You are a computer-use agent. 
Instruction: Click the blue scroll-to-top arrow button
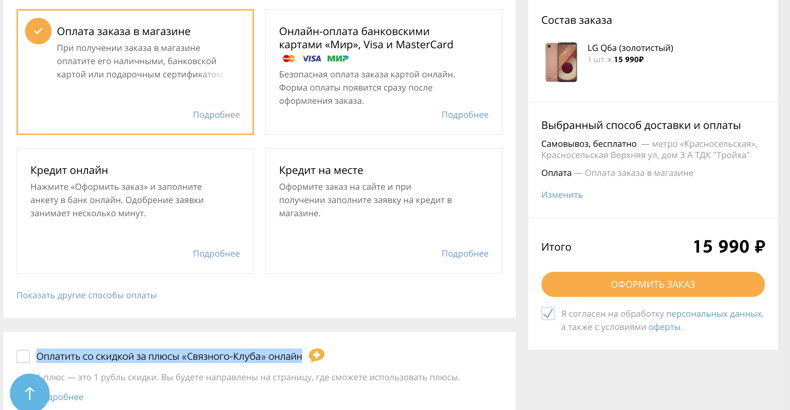pos(30,393)
